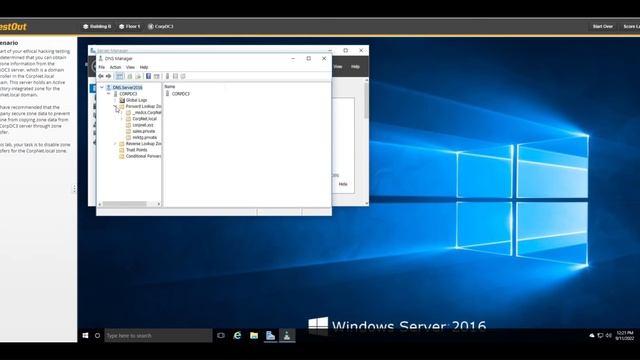Select the corpnet.xyz zone
The height and width of the screenshot is (360, 640).
tap(143, 125)
